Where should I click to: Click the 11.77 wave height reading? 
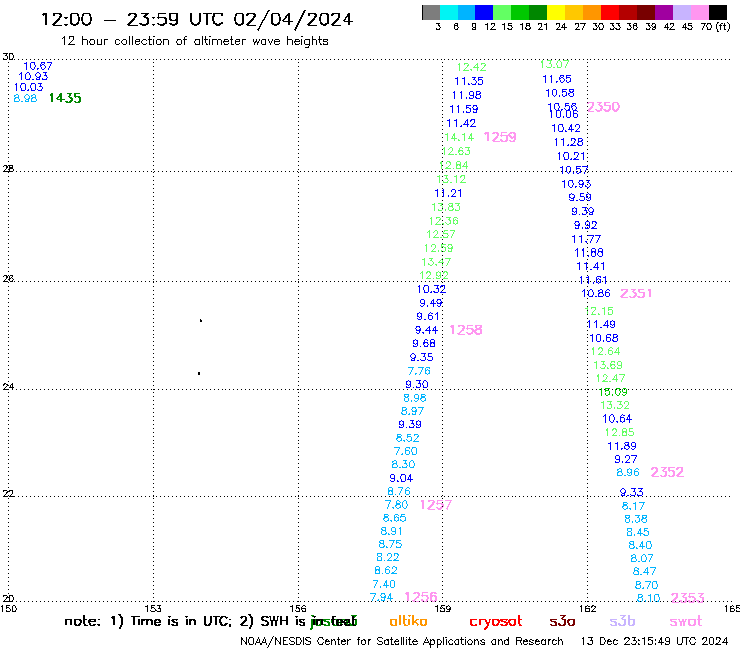tap(586, 239)
